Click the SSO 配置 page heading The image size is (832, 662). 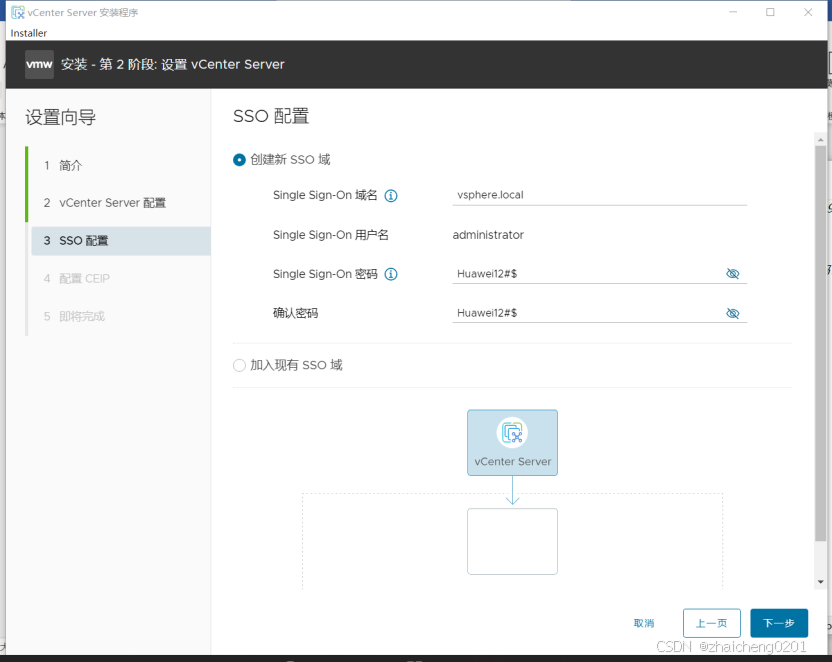pos(271,116)
